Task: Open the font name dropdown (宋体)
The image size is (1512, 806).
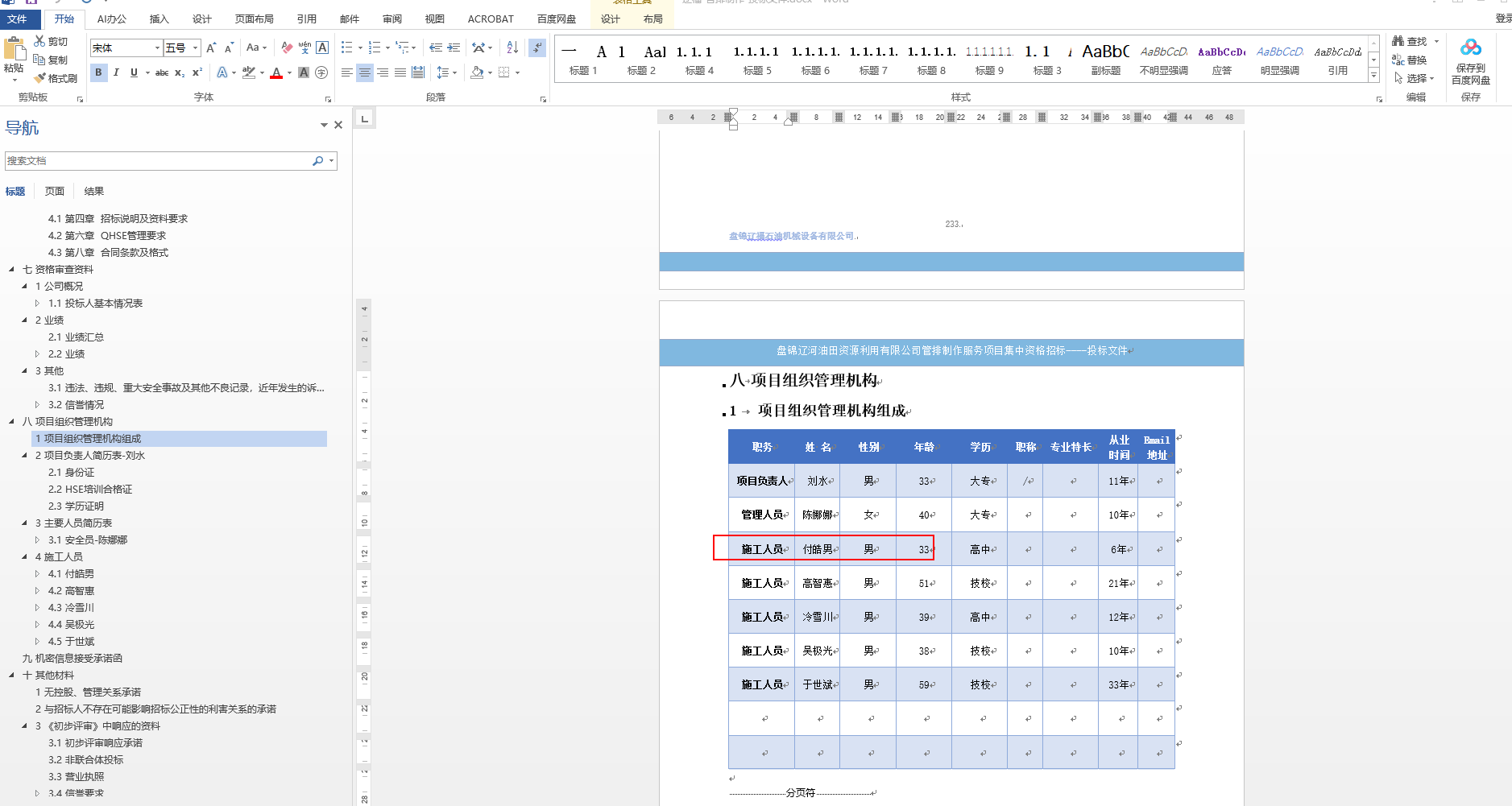Action: [157, 48]
